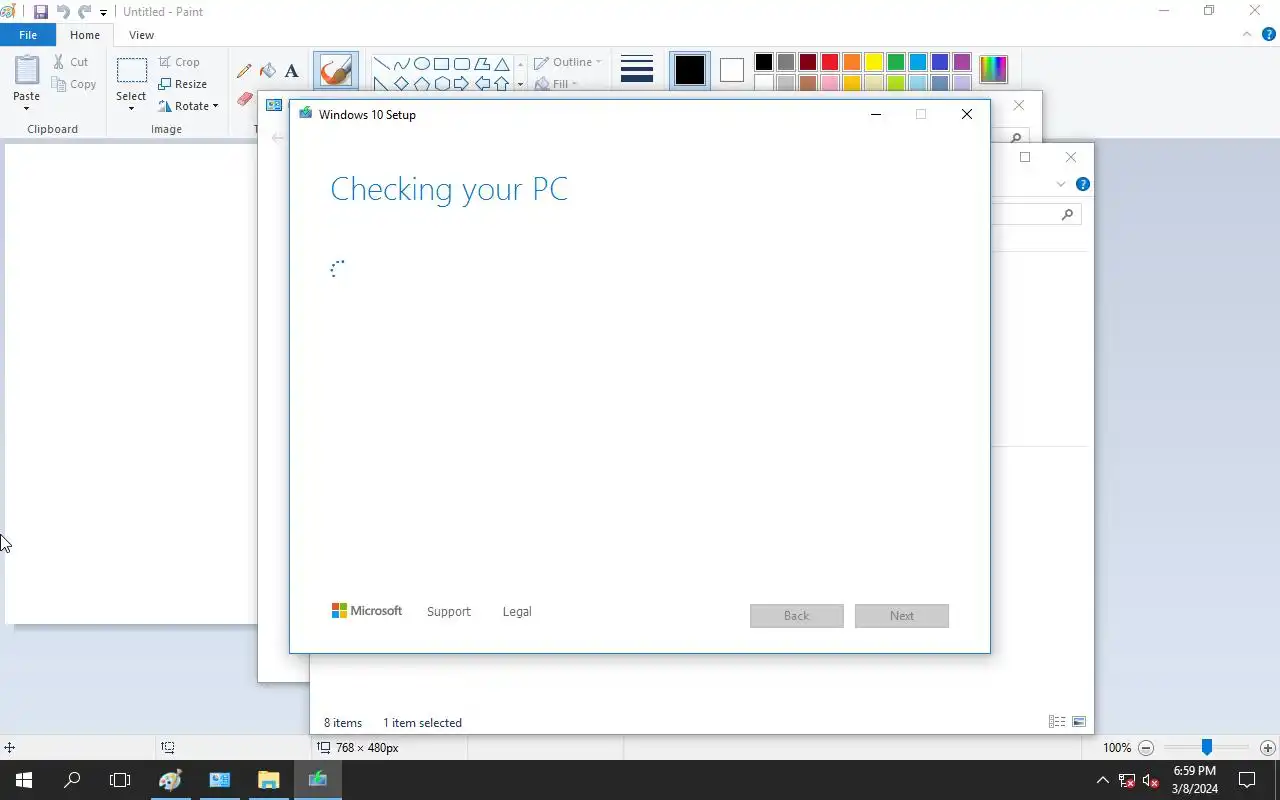Click the Save icon in Paint's title bar
This screenshot has height=800, width=1280.
[41, 12]
